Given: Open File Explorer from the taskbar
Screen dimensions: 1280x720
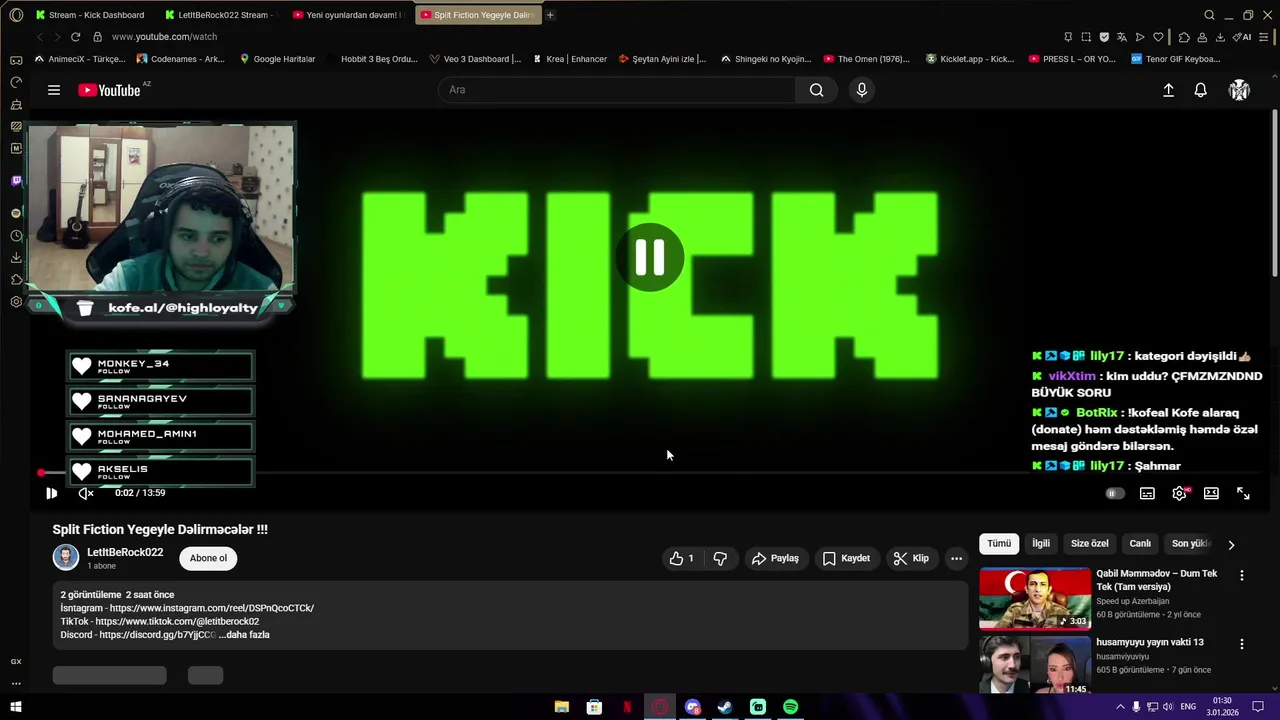Looking at the screenshot, I should [x=562, y=707].
